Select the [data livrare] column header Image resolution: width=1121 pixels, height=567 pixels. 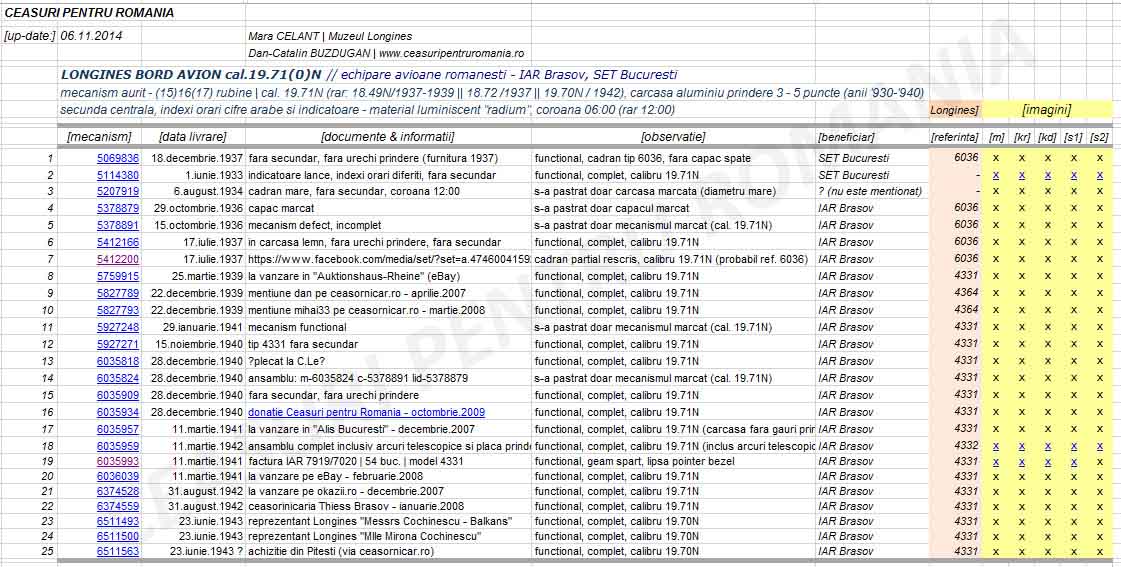click(193, 137)
